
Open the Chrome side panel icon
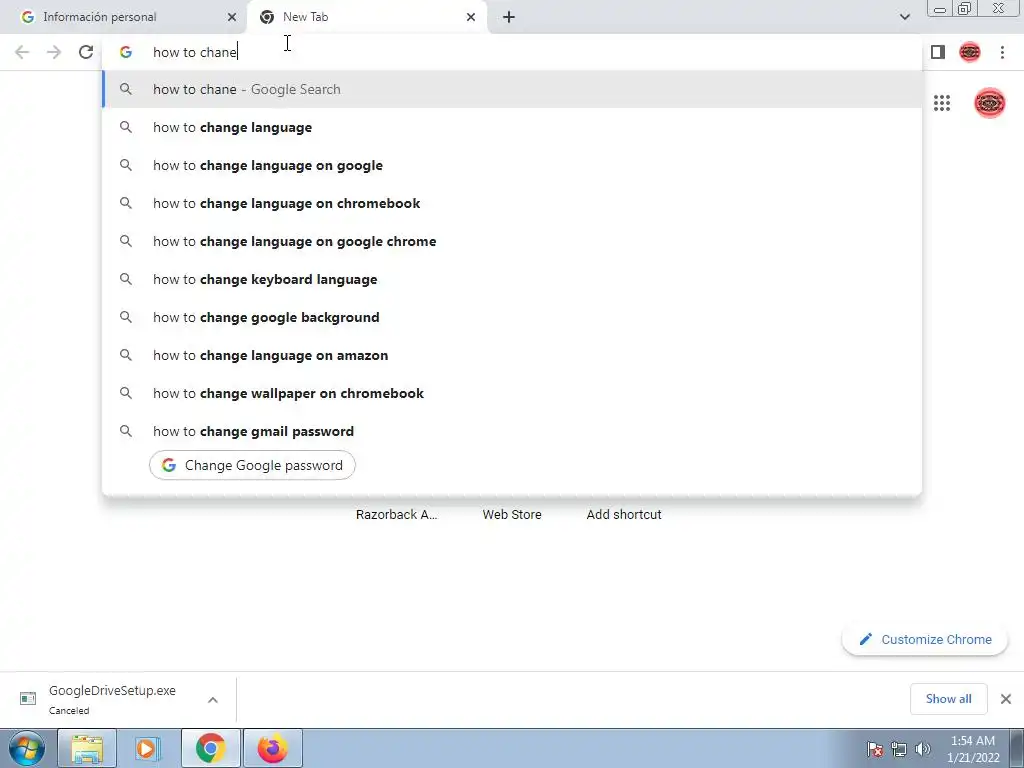(938, 52)
